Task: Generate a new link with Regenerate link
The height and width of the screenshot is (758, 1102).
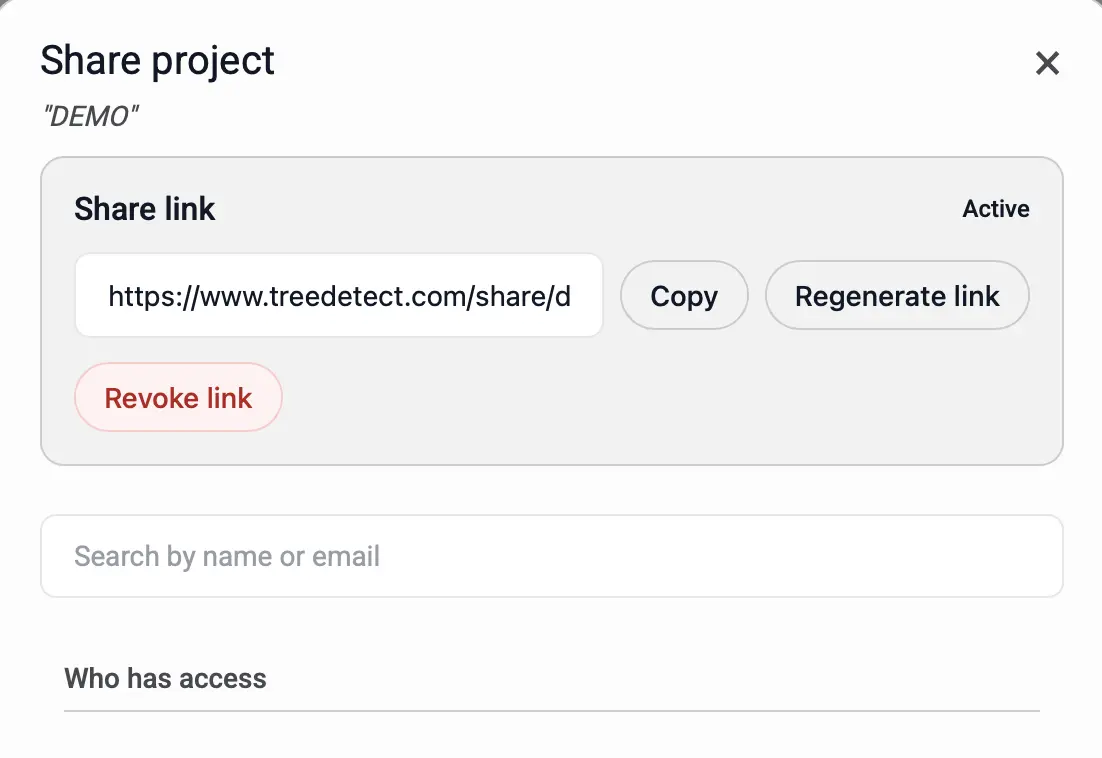Action: click(x=897, y=296)
